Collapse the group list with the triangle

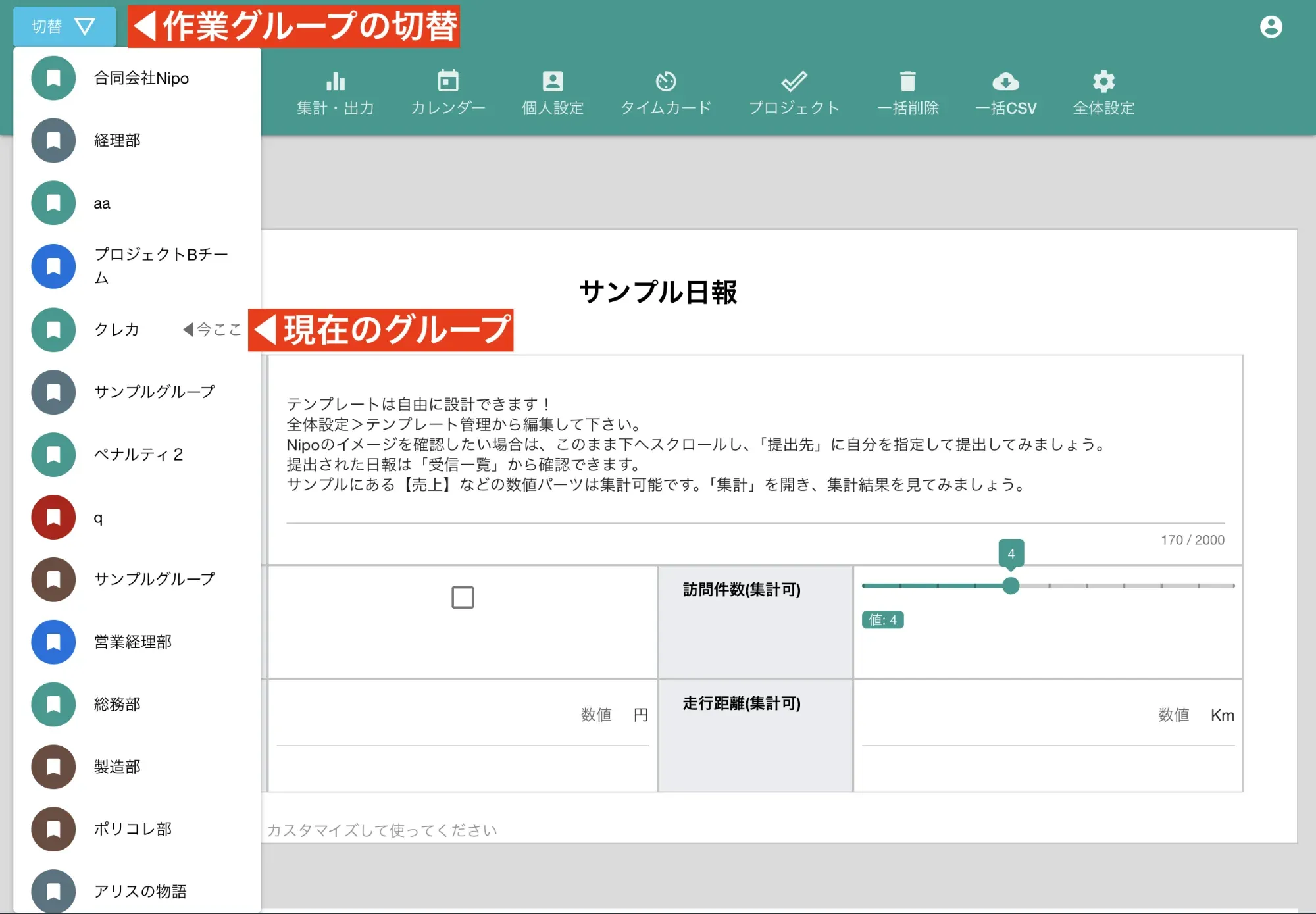pos(86,26)
